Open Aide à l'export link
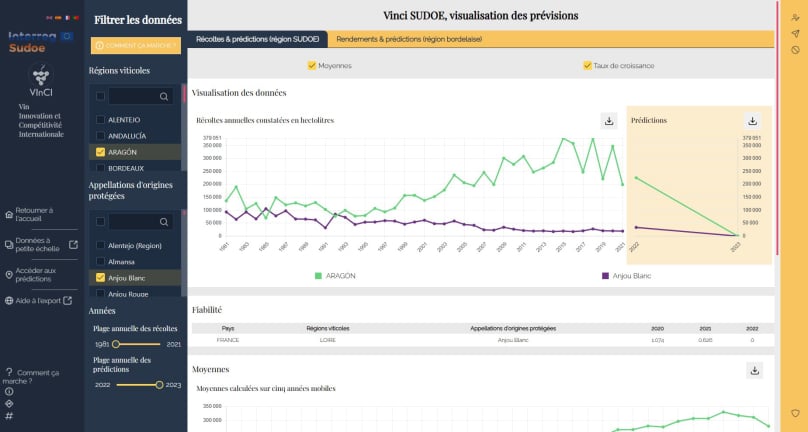 (x=38, y=300)
